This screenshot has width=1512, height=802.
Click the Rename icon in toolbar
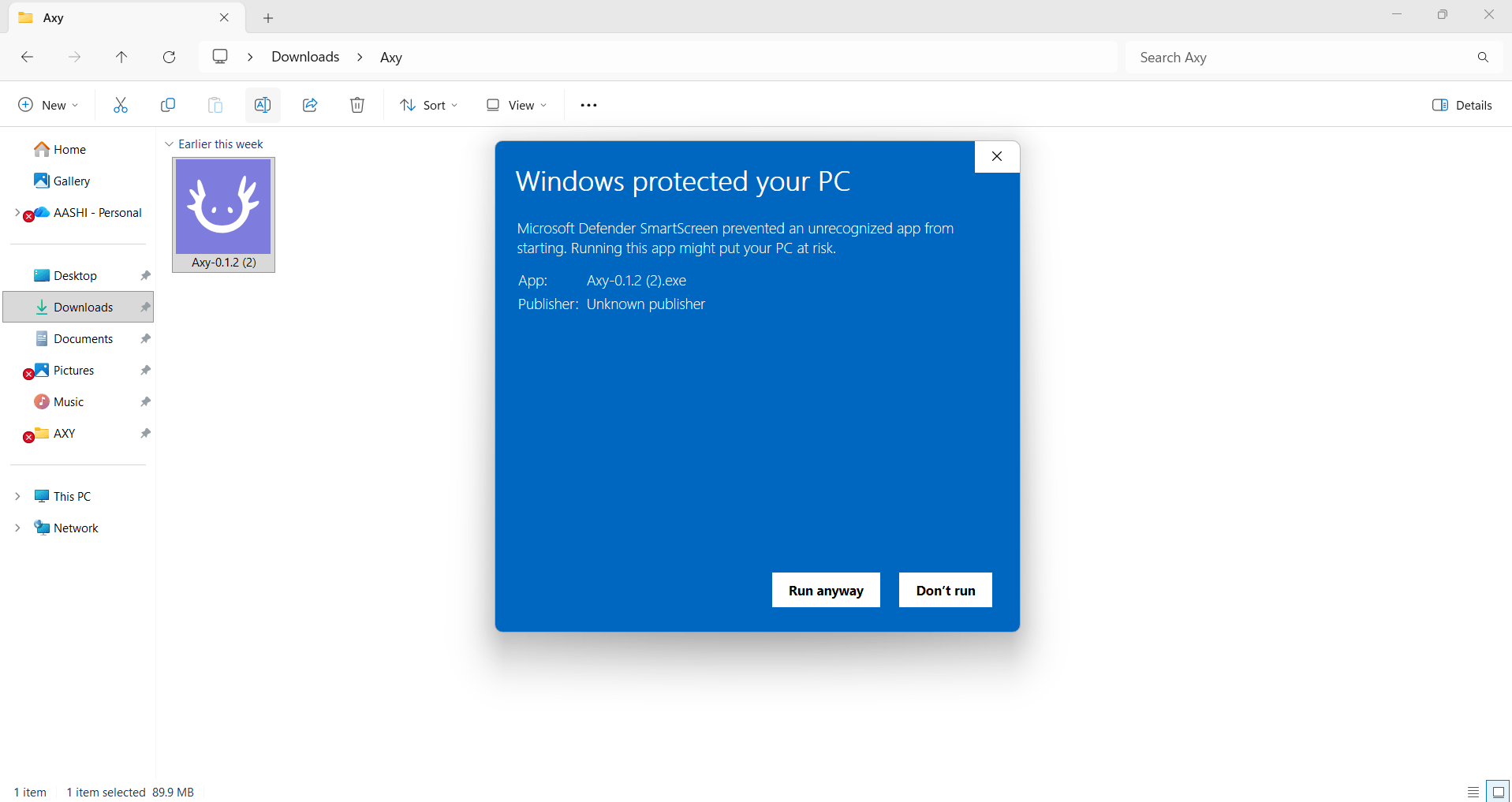click(263, 105)
